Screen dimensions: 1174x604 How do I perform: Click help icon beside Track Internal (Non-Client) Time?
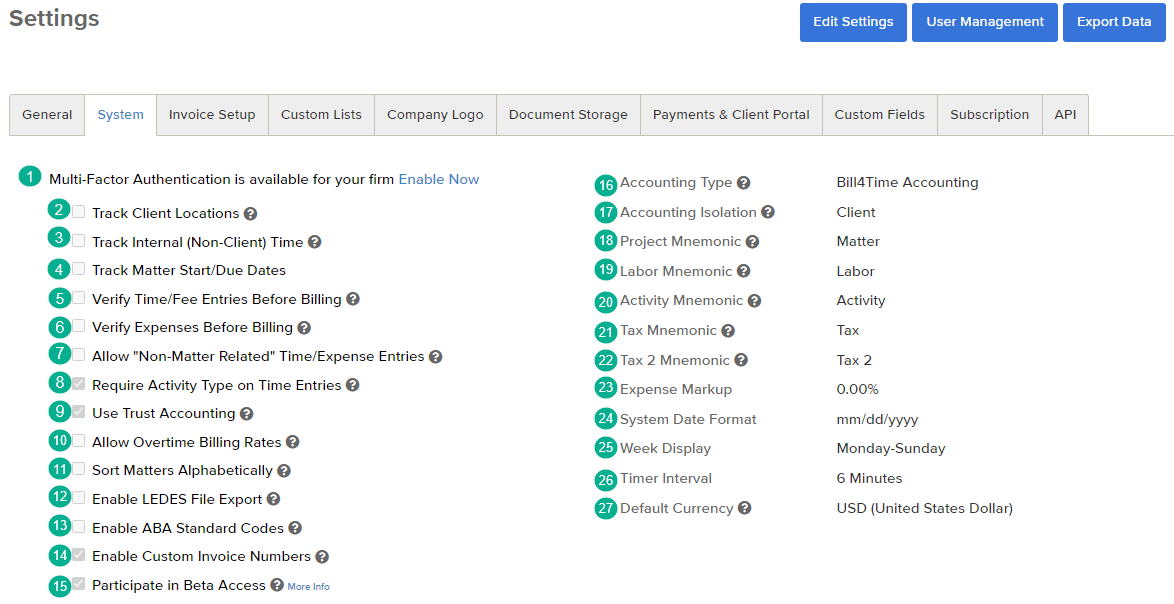(314, 242)
